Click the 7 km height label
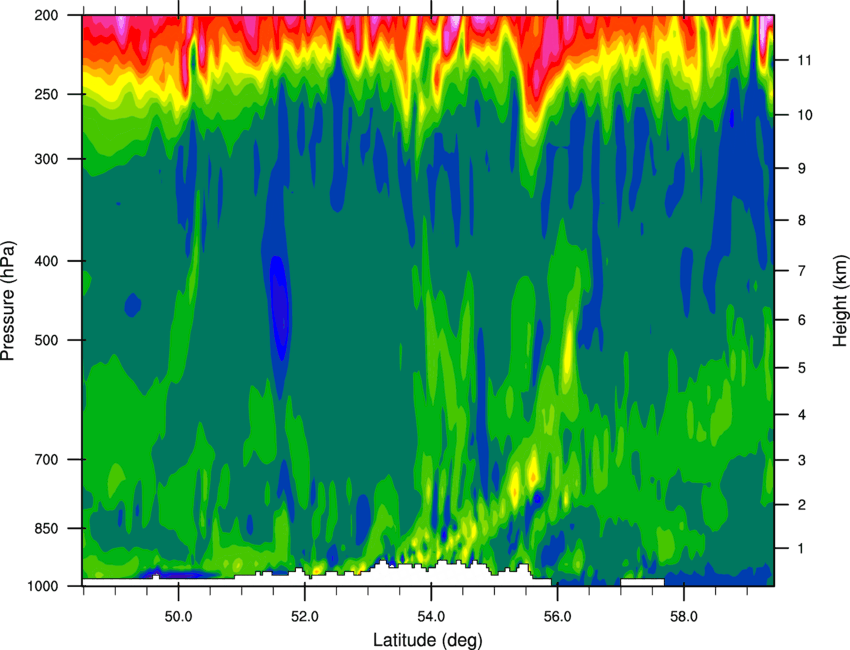The image size is (850, 650). (x=802, y=271)
